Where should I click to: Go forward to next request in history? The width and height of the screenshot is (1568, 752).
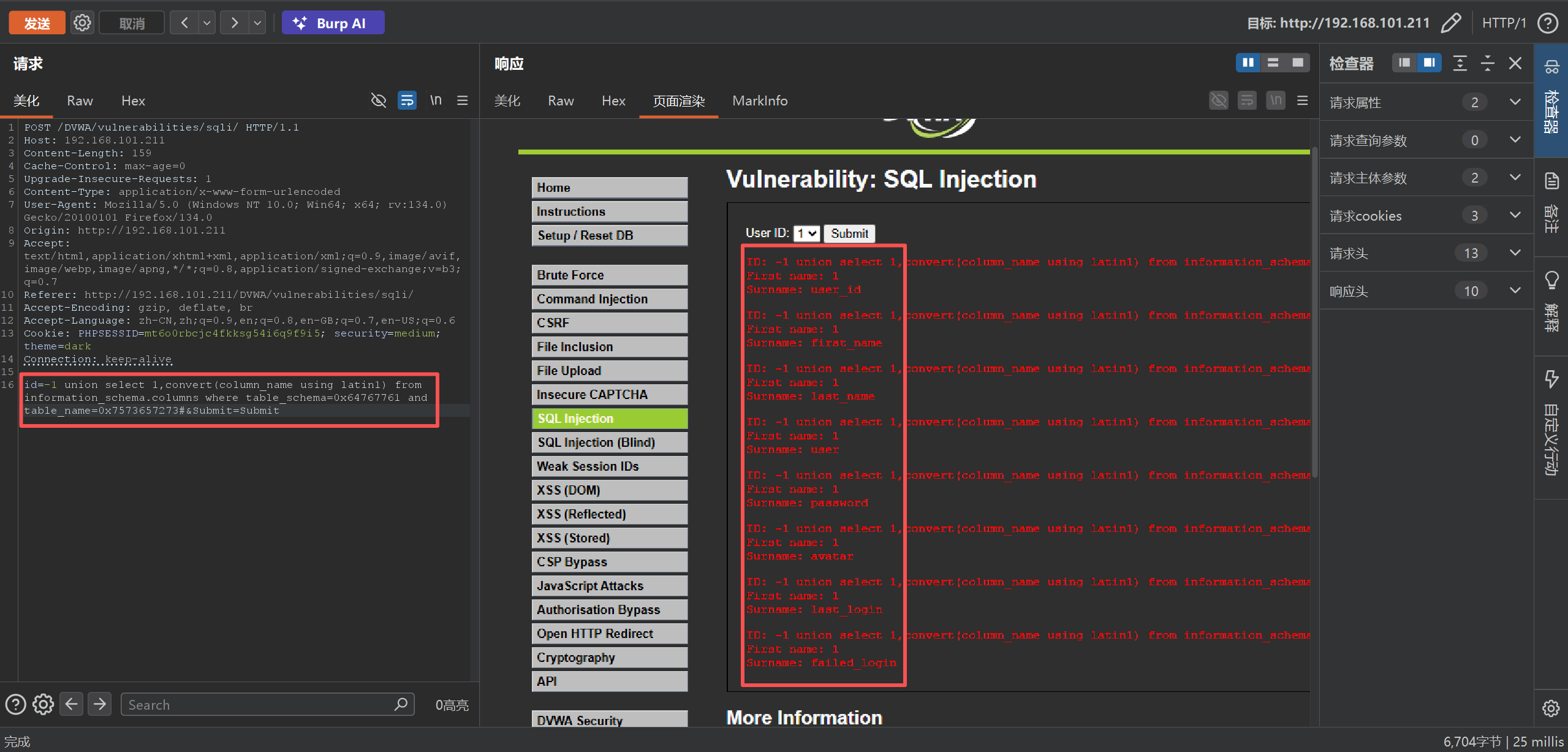pos(235,23)
